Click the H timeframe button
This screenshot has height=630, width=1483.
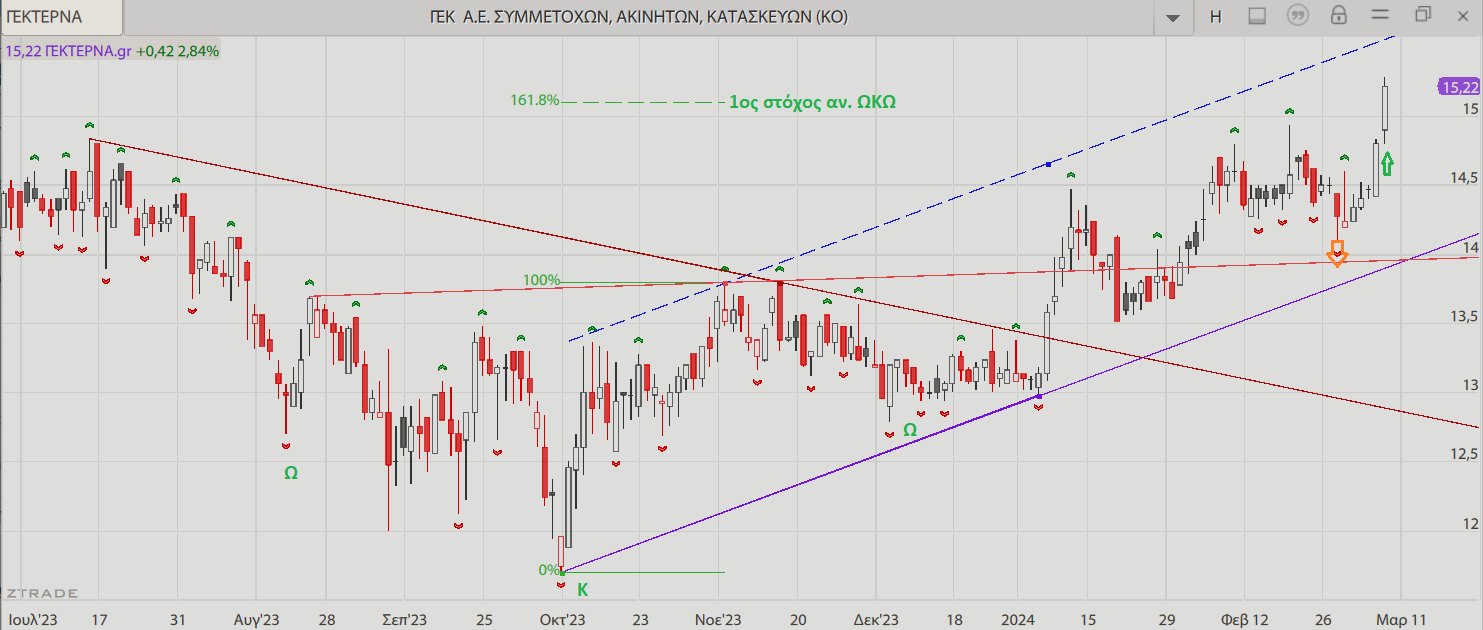1216,16
